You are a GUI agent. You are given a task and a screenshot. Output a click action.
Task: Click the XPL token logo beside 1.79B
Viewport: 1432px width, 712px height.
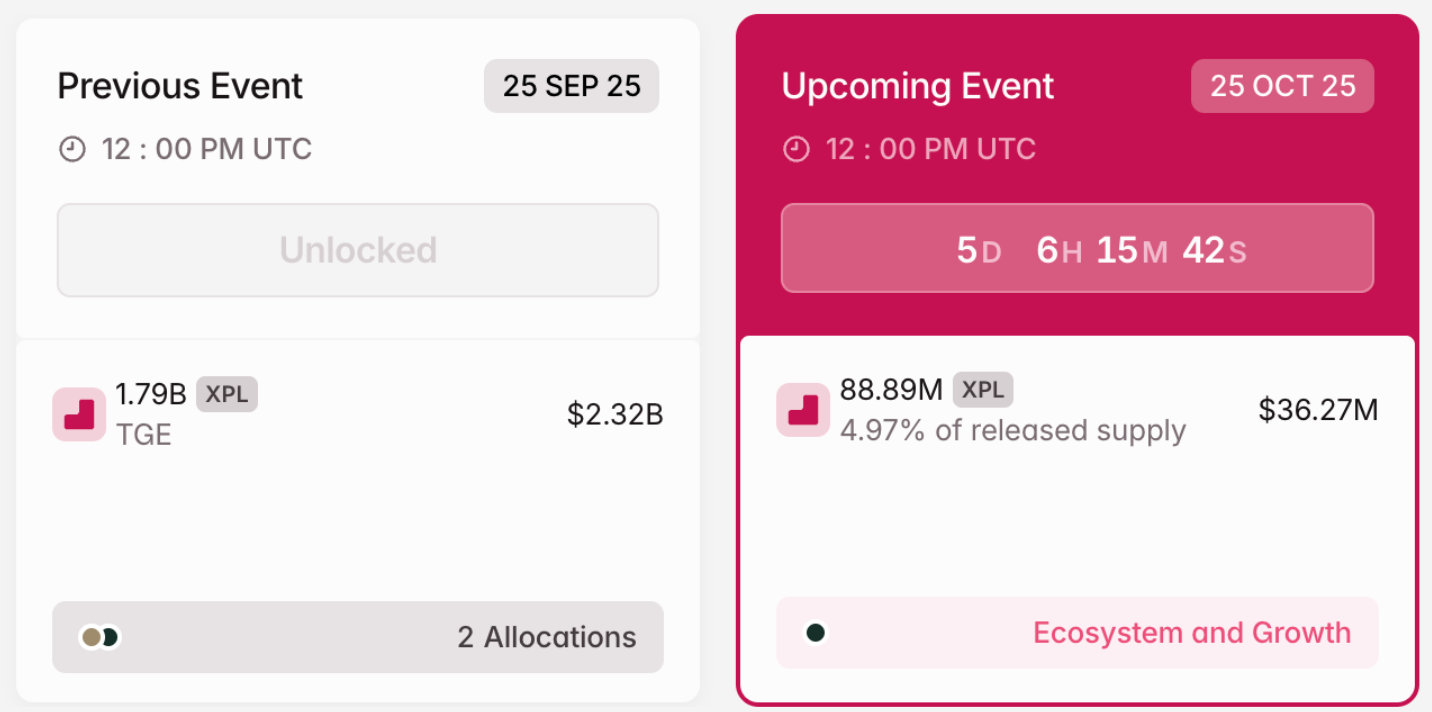pyautogui.click(x=79, y=414)
